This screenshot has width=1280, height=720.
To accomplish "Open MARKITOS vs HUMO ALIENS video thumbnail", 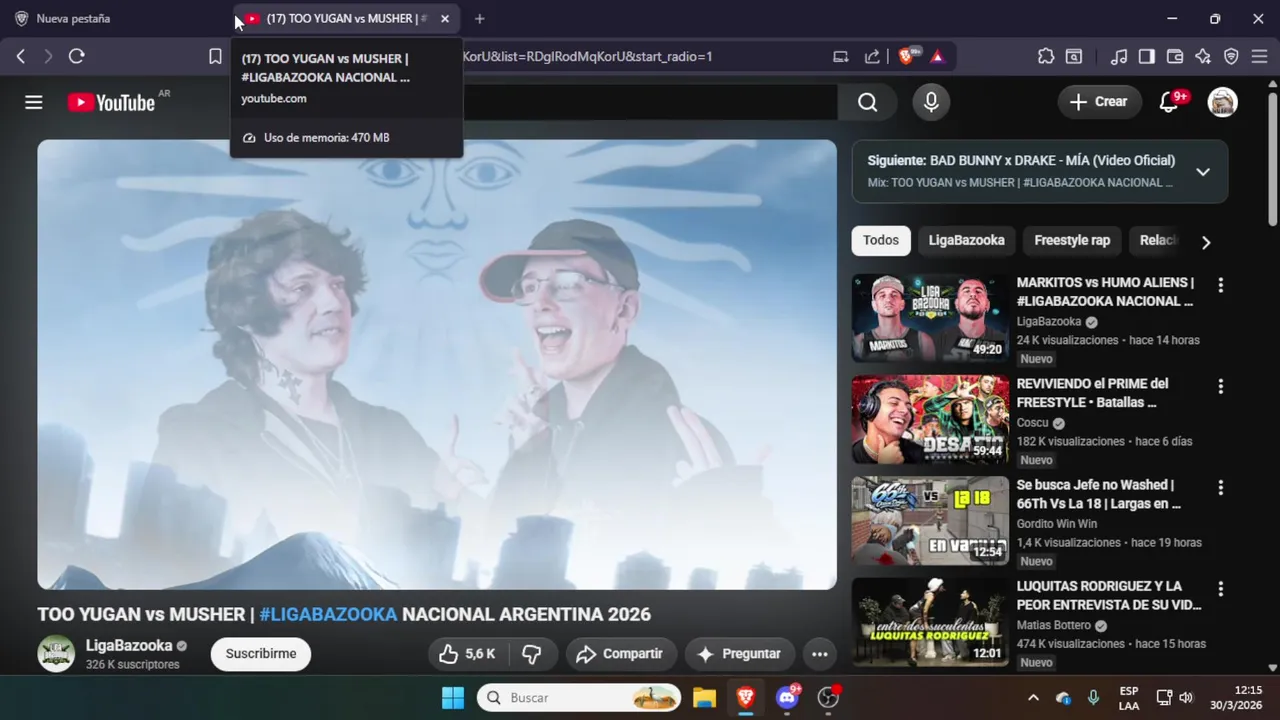I will tap(930, 318).
